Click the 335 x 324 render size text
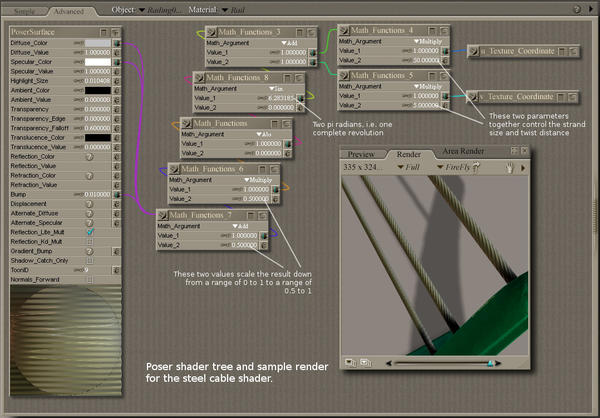Screen dimensions: 600x418 tap(363, 167)
